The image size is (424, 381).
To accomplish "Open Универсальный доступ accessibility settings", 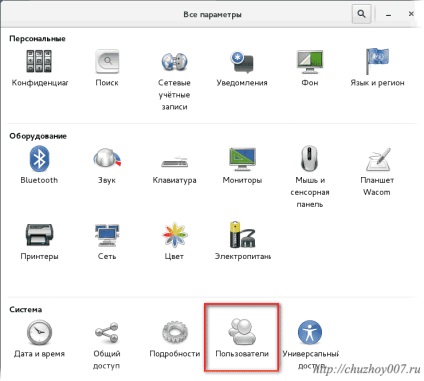I will [x=310, y=345].
